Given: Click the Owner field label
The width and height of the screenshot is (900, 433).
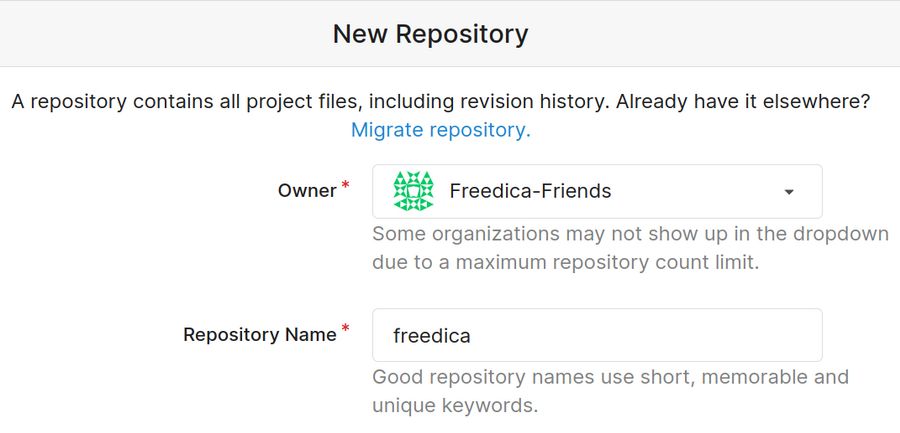Looking at the screenshot, I should click(307, 191).
